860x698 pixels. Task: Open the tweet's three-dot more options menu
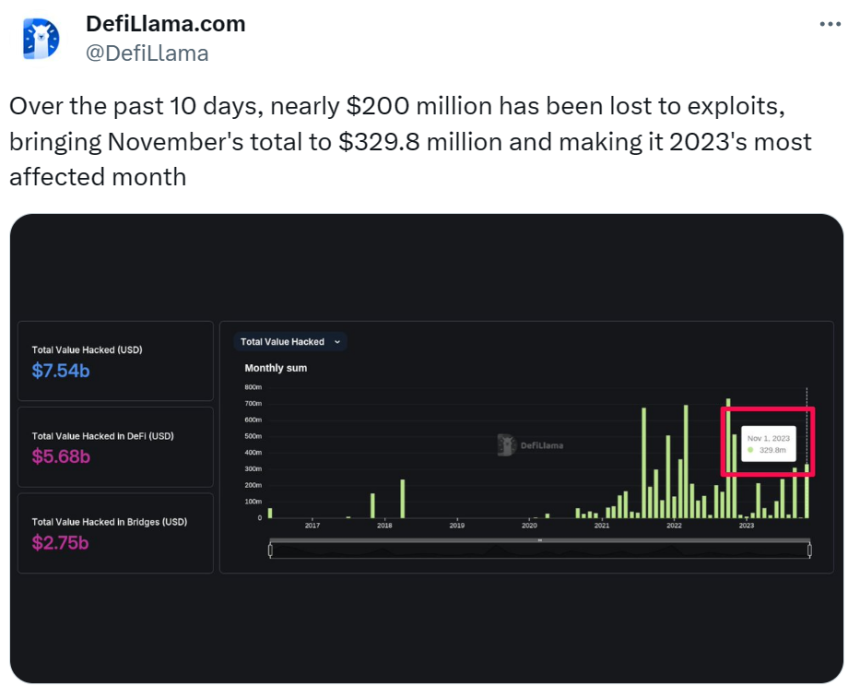830,24
